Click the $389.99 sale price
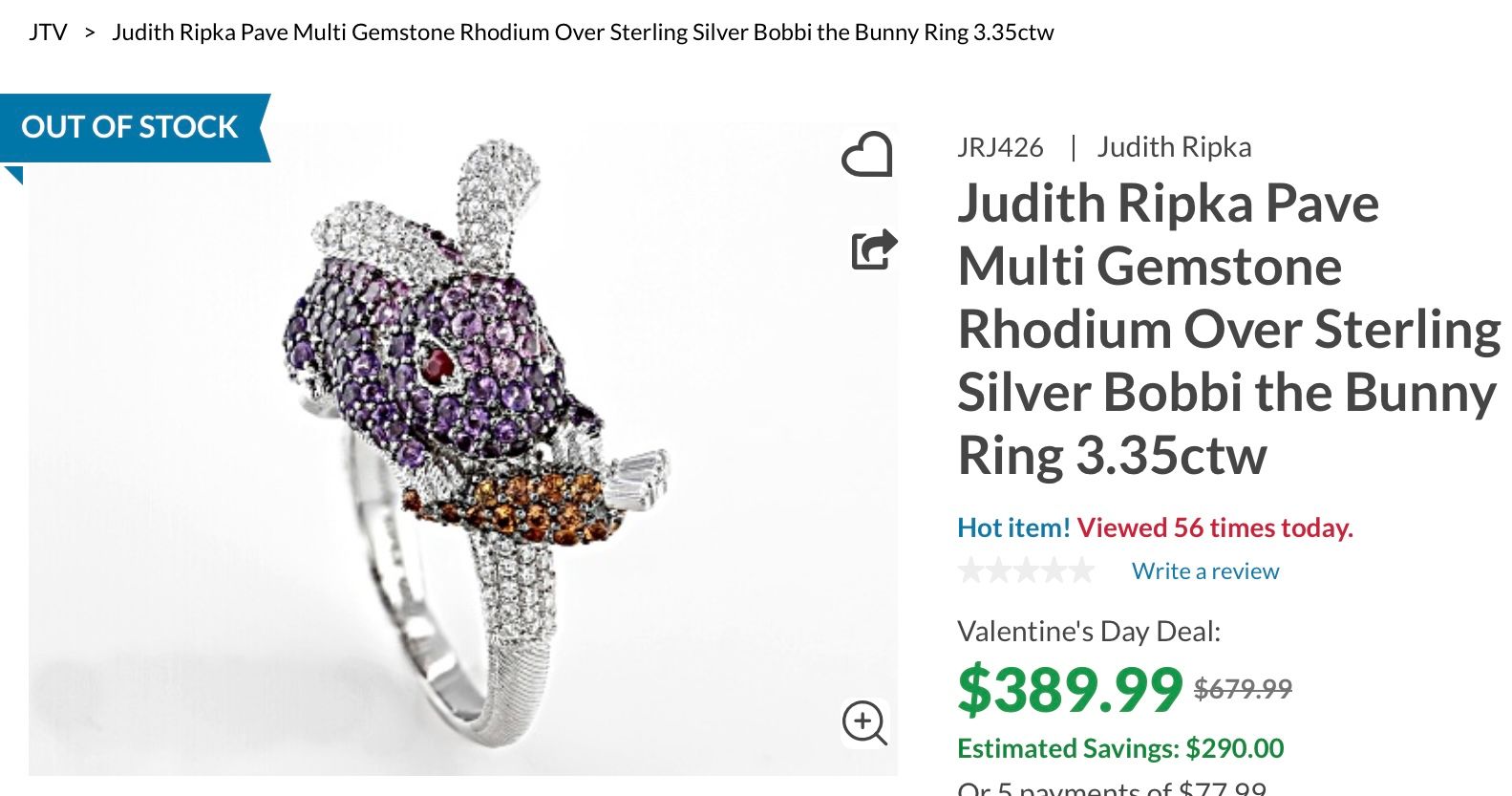 (1070, 689)
